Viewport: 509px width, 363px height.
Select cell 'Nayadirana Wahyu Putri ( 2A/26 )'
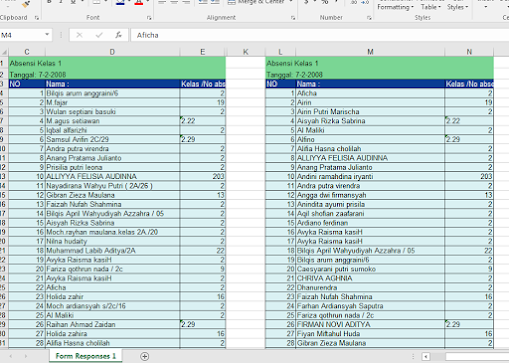coord(112,186)
